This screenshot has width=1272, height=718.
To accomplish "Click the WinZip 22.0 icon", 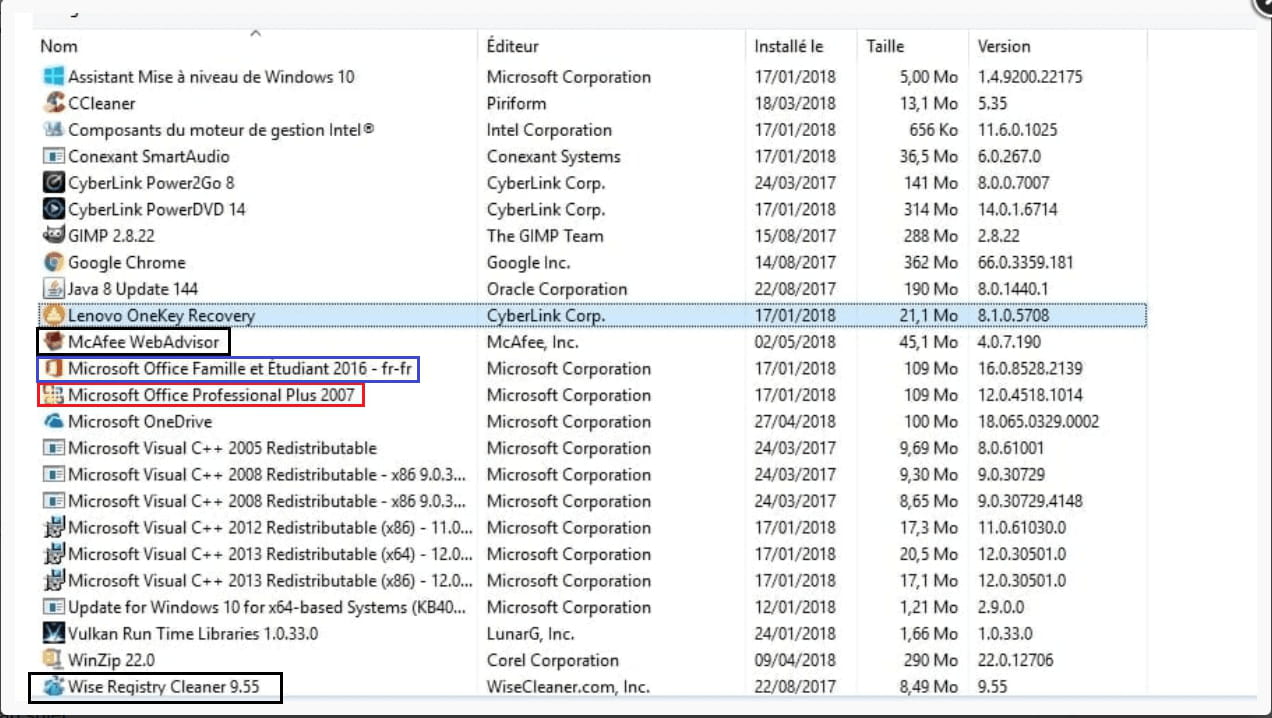I will [x=54, y=660].
